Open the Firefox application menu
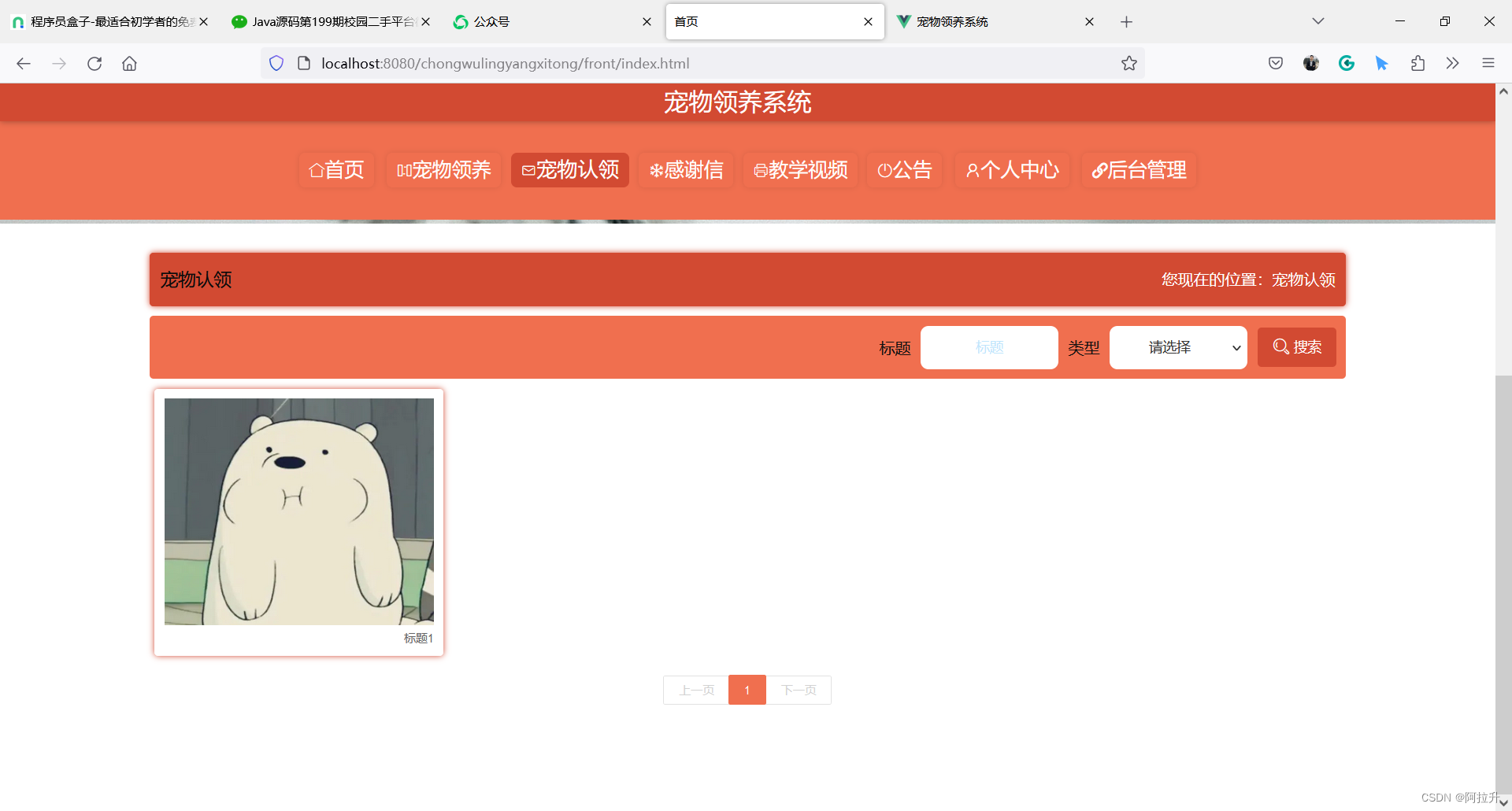This screenshot has width=1512, height=811. [x=1488, y=64]
